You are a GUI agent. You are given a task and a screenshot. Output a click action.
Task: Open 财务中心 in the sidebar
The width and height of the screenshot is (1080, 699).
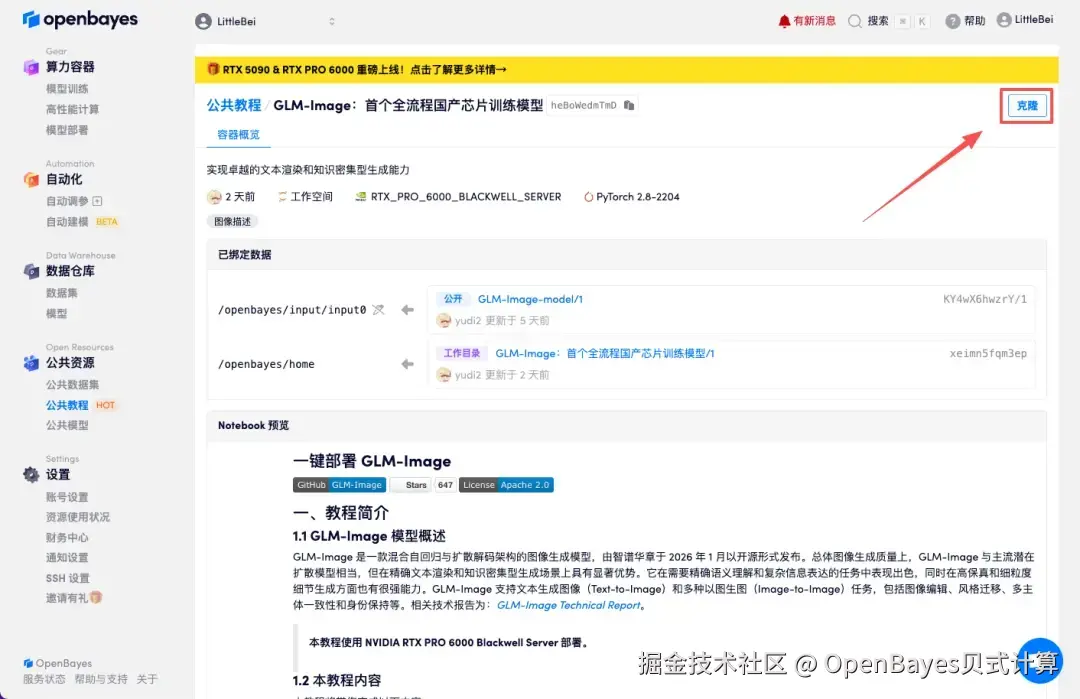[67, 537]
